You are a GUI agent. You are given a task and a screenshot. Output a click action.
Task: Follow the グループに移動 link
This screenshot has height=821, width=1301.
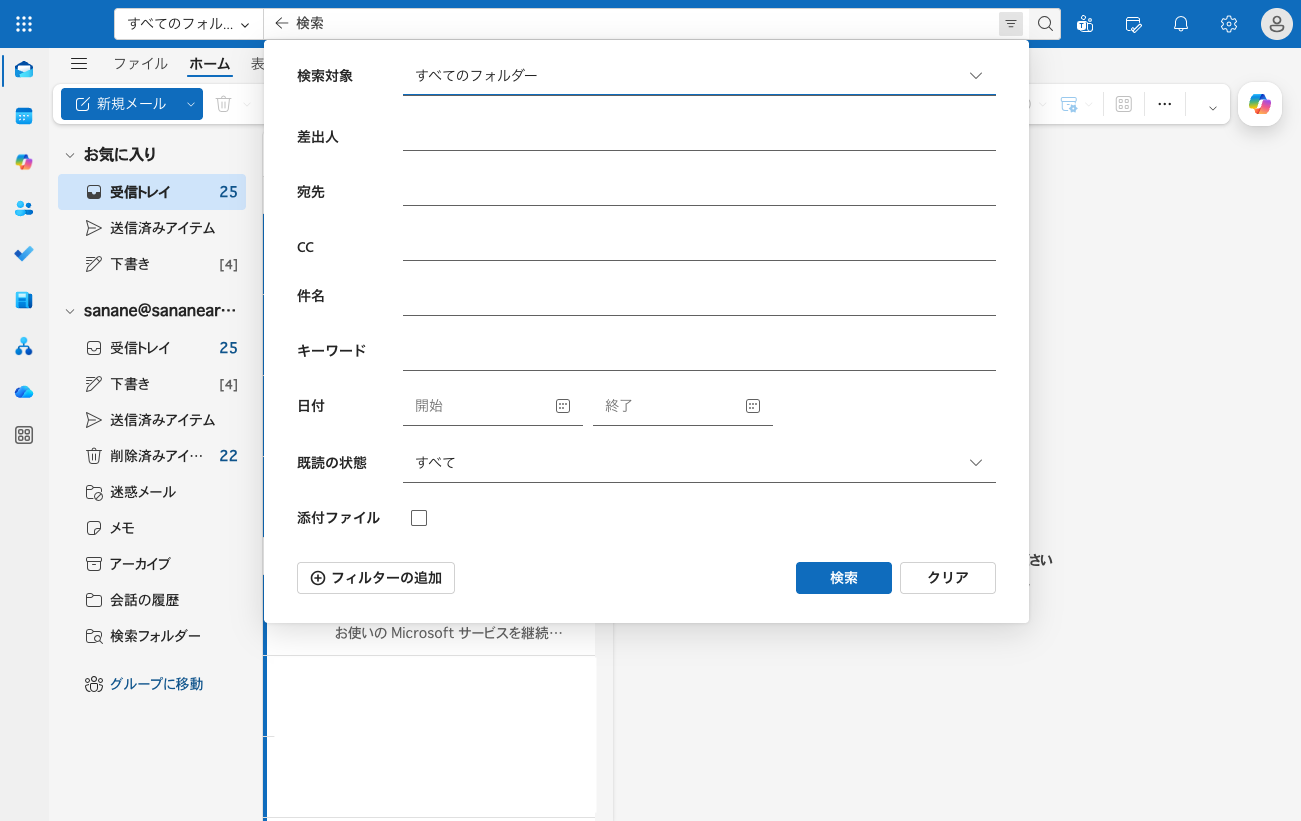point(156,684)
